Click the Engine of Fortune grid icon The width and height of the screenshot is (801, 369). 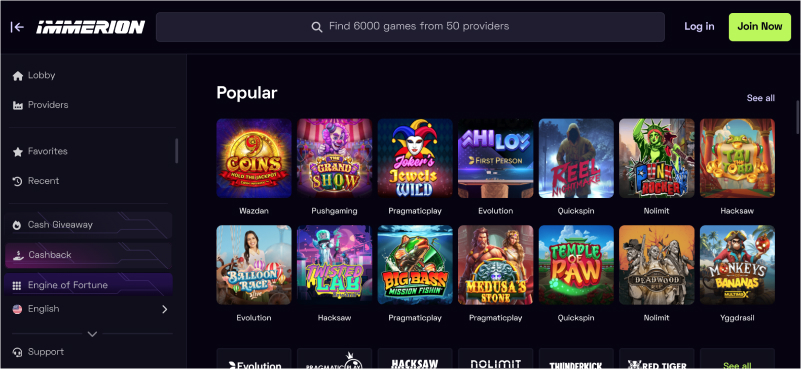pyautogui.click(x=17, y=286)
